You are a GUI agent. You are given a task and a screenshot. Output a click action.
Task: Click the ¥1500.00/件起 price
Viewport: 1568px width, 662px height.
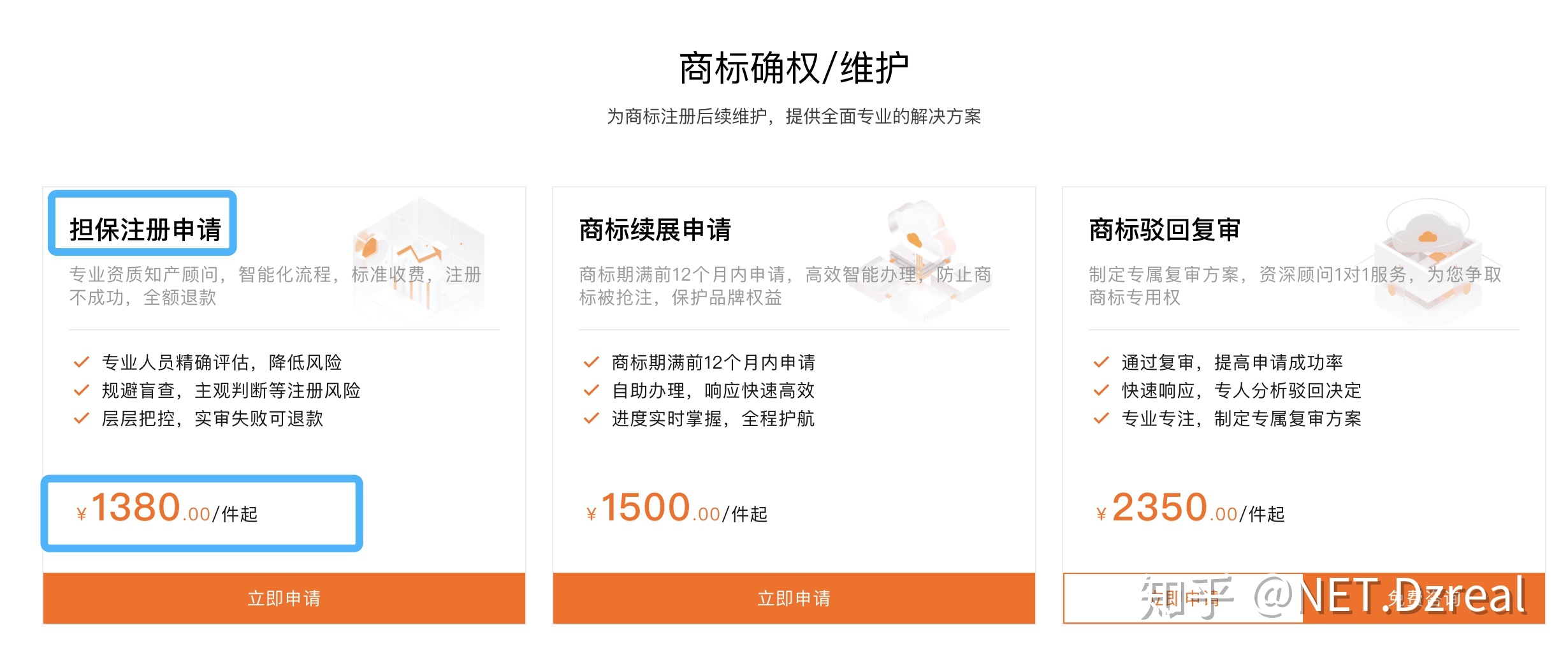(x=677, y=509)
